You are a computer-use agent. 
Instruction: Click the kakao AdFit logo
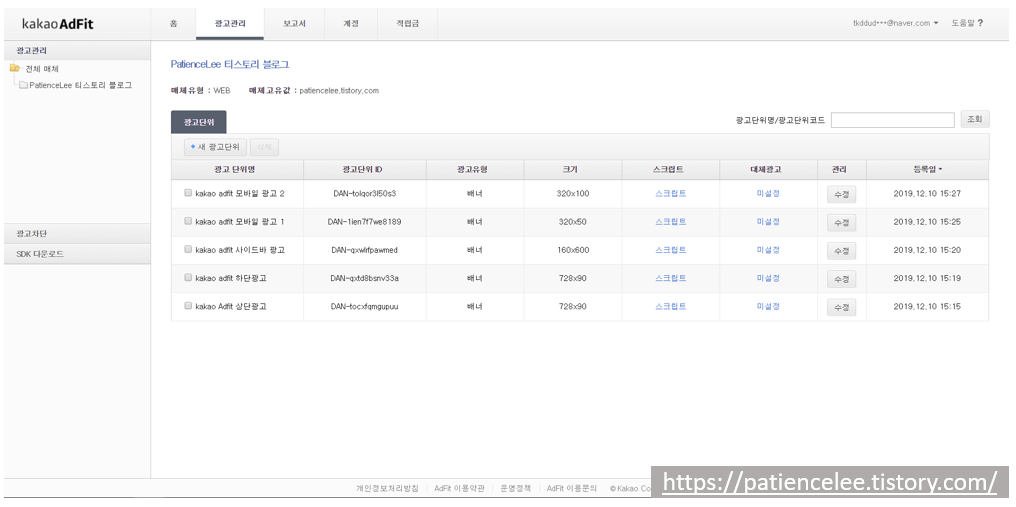coord(58,24)
